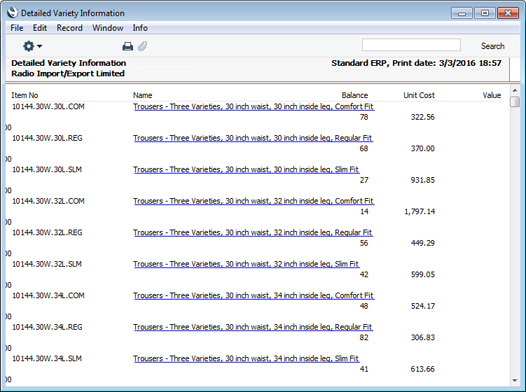This screenshot has width=526, height=392.
Task: Click the application logo in title bar
Action: coord(12,13)
